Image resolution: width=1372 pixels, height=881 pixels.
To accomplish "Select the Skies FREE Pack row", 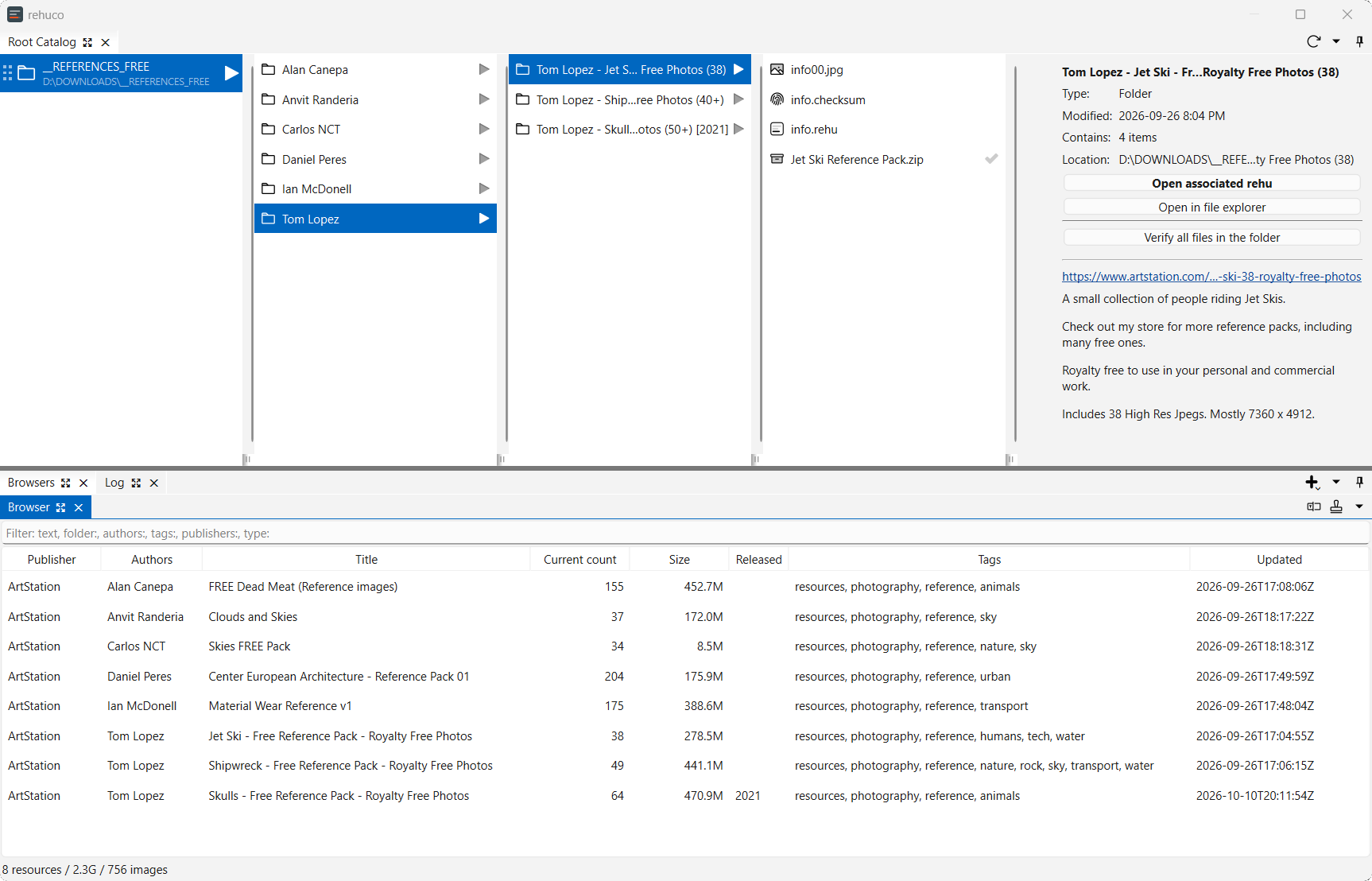I will 685,646.
